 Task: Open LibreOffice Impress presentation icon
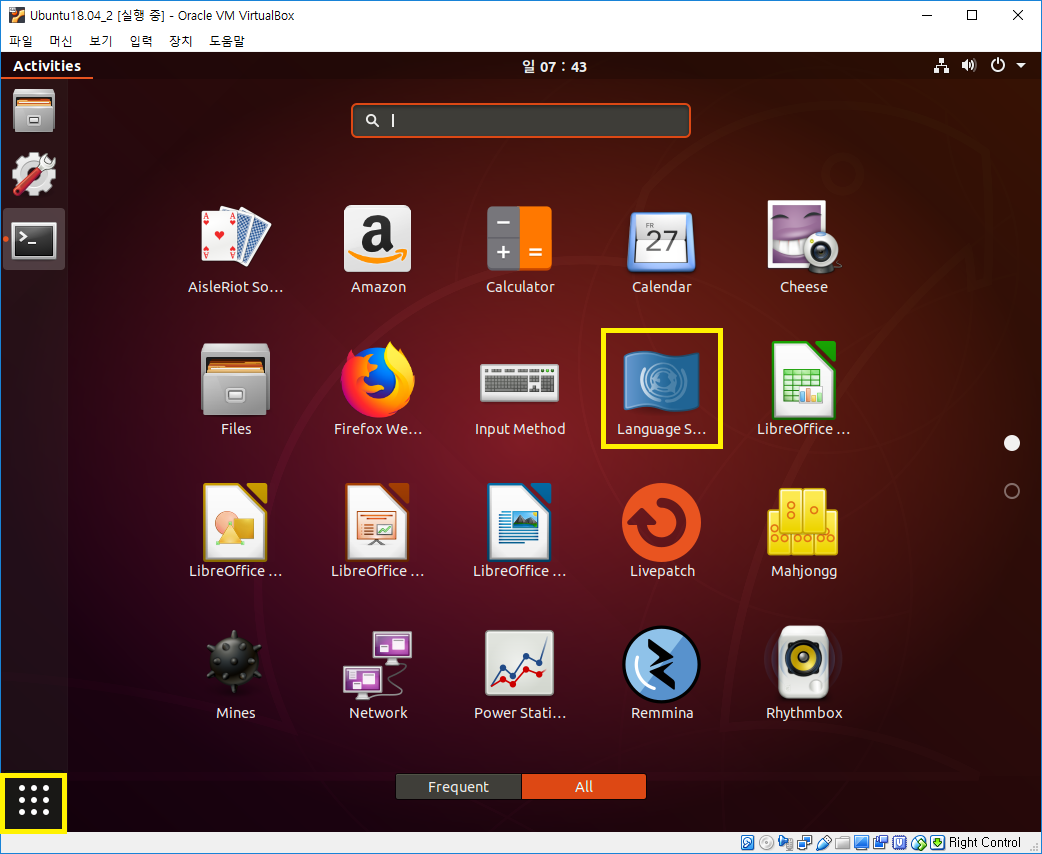pyautogui.click(x=378, y=532)
